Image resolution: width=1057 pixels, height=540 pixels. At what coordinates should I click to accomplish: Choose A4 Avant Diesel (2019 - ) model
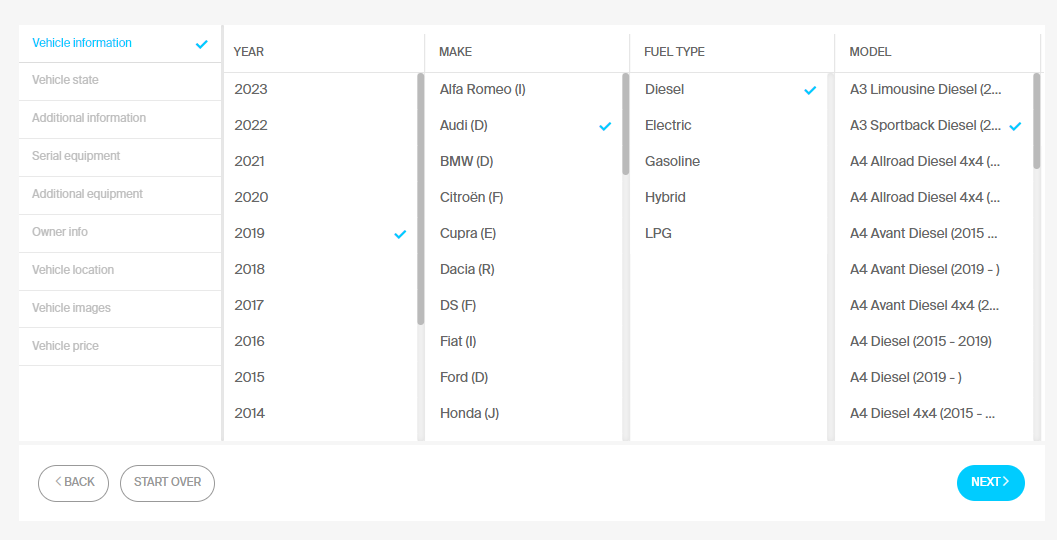934,270
